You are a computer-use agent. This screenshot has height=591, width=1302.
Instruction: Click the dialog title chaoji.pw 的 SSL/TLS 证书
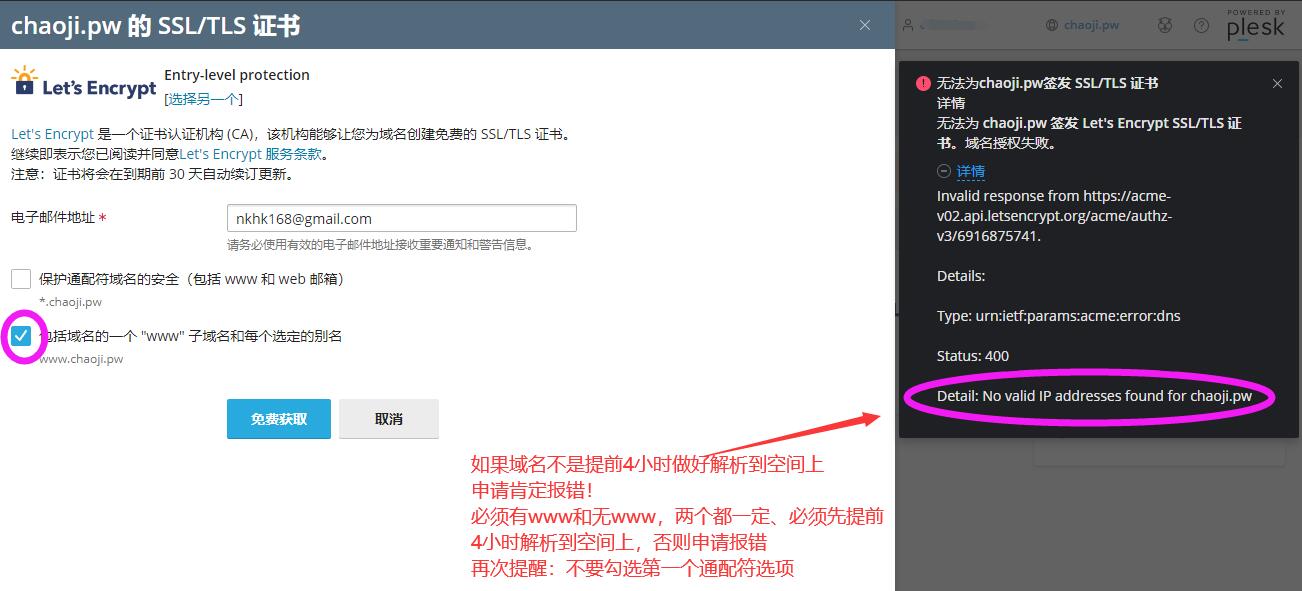pyautogui.click(x=156, y=25)
